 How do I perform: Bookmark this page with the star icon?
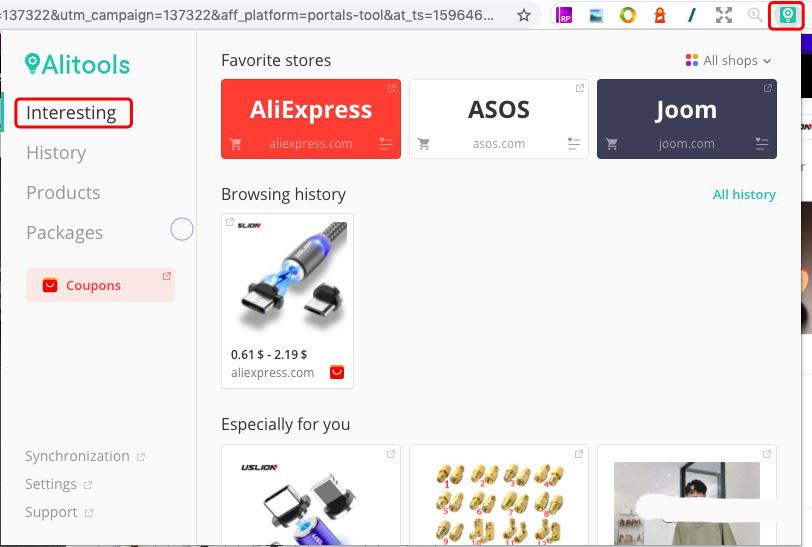pos(524,16)
